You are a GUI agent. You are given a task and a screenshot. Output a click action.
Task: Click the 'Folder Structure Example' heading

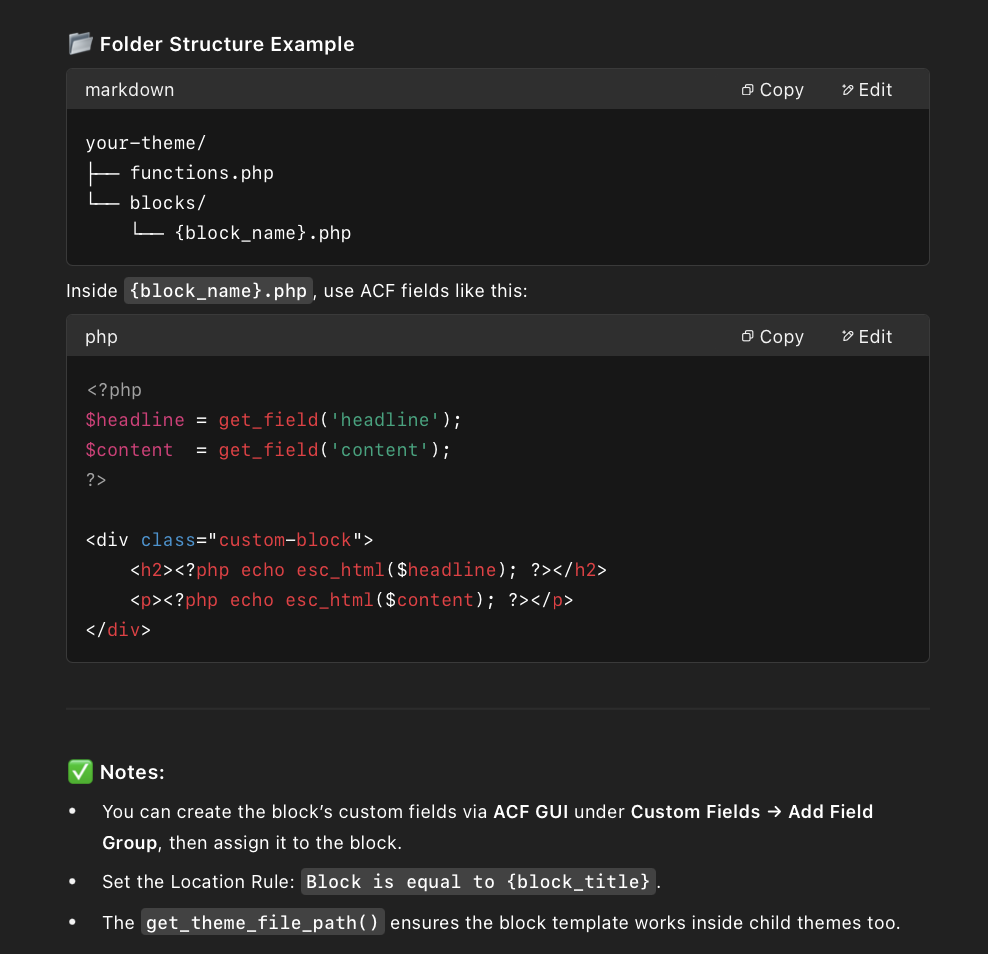[227, 44]
